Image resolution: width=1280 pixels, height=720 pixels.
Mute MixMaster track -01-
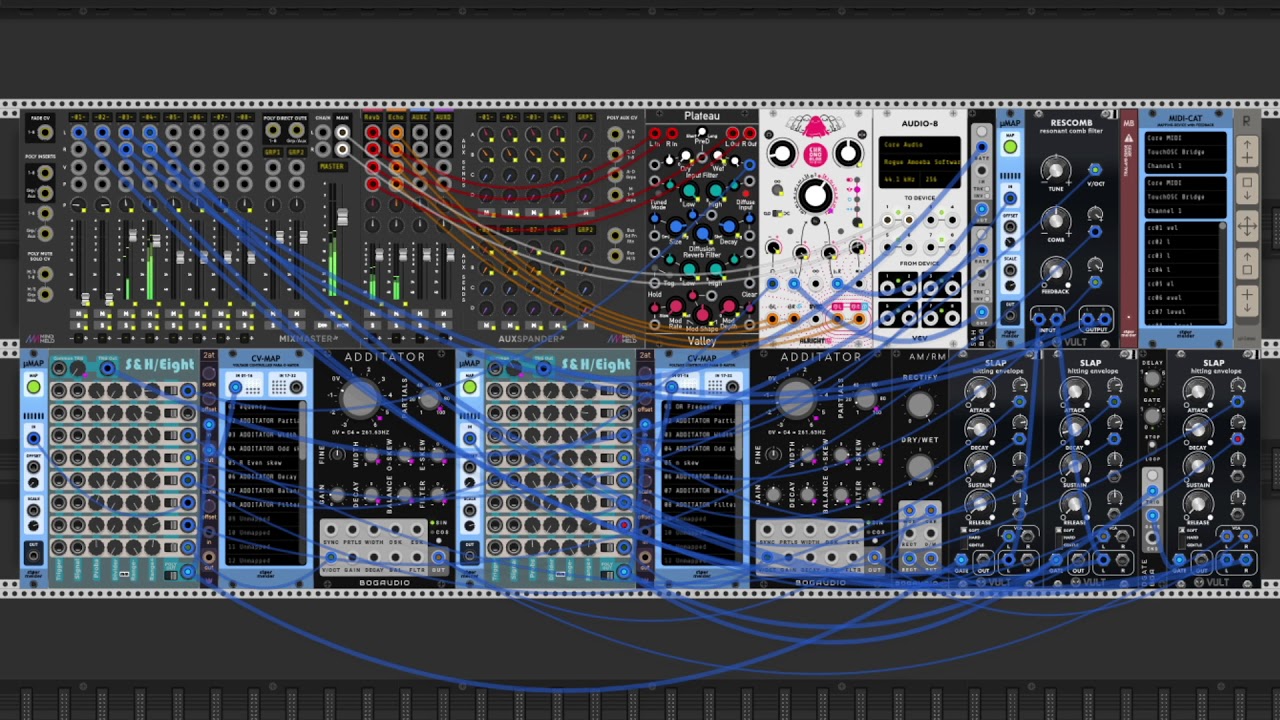click(x=81, y=315)
